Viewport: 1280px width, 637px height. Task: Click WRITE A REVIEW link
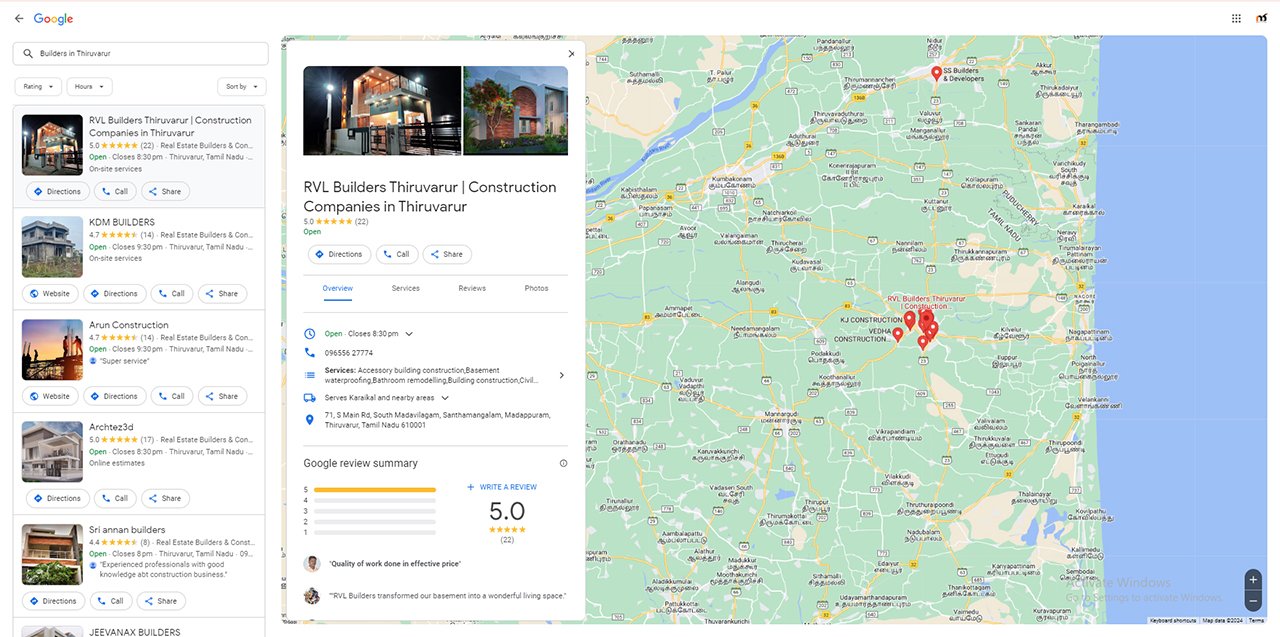[x=502, y=487]
